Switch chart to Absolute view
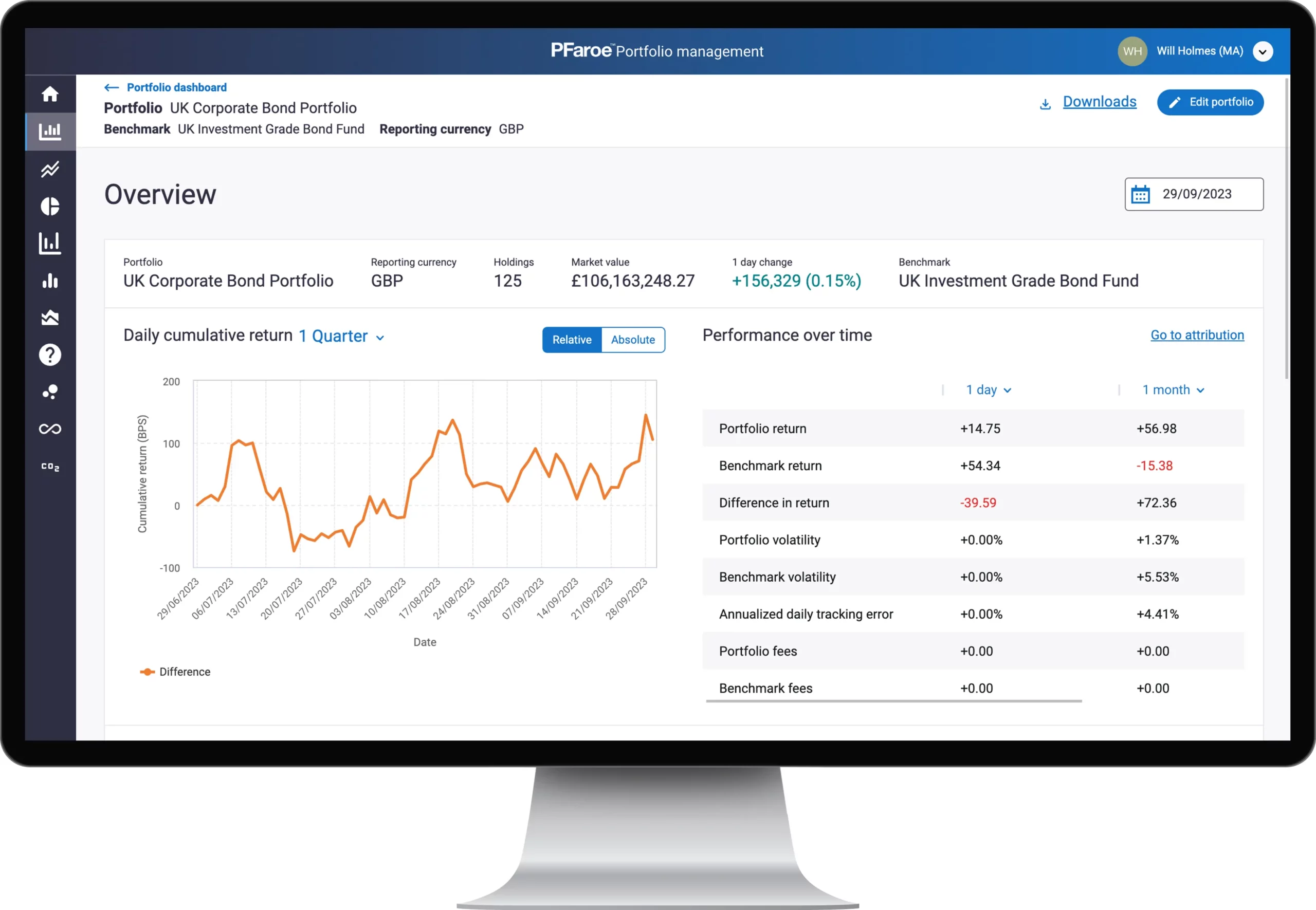Screen dimensions: 1316x910 tap(633, 340)
